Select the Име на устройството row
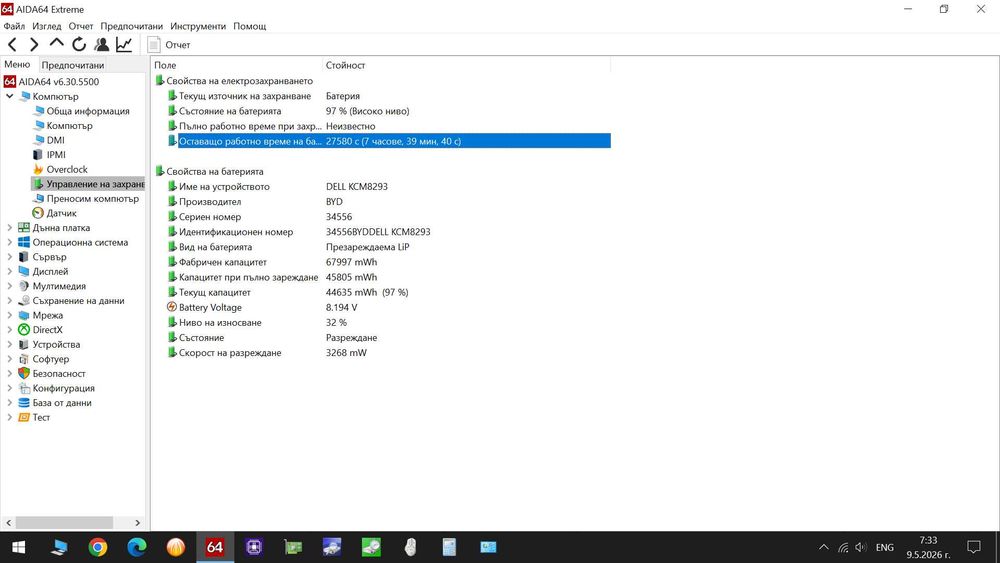Viewport: 1000px width, 563px height. click(x=388, y=187)
